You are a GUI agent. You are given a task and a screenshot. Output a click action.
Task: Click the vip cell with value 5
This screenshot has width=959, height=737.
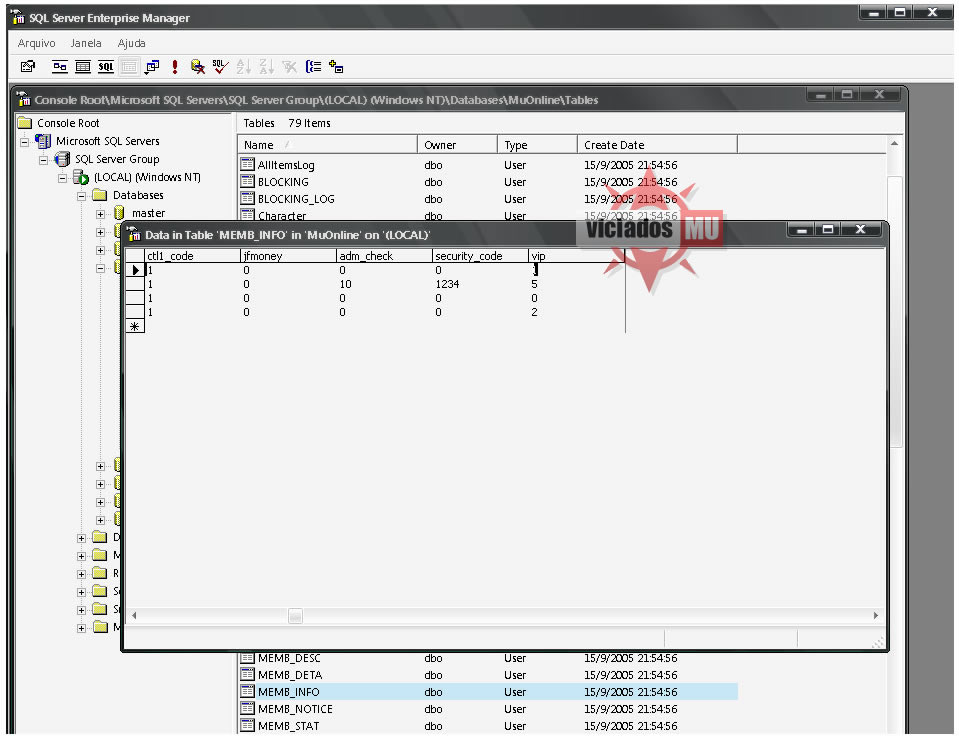click(x=576, y=284)
